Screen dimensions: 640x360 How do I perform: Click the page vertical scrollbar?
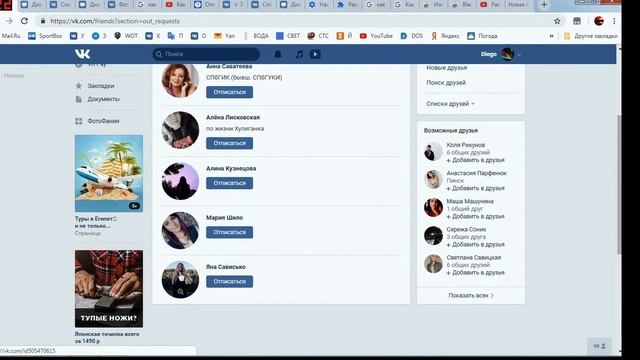[x=619, y=184]
